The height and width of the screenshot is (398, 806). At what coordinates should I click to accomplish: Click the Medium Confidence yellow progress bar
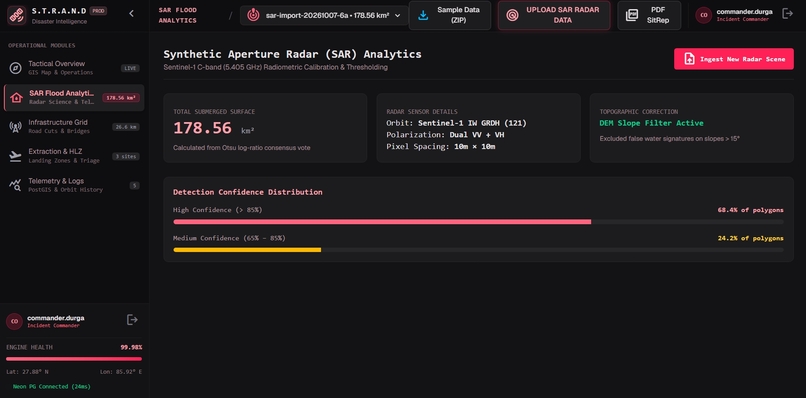pos(247,250)
